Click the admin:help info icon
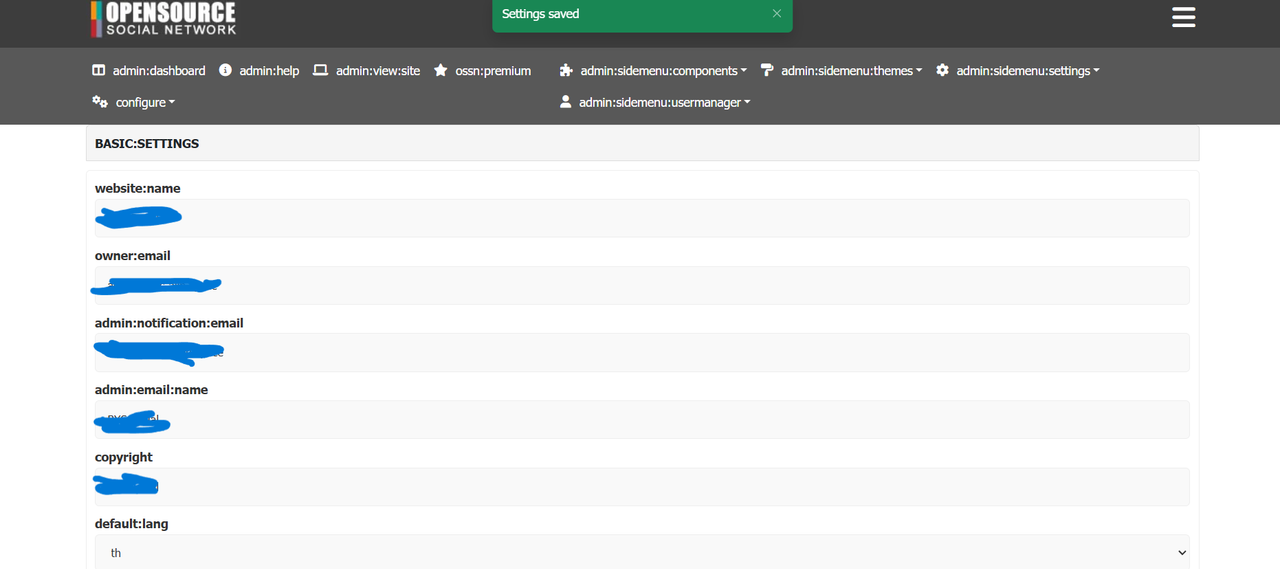 point(225,70)
